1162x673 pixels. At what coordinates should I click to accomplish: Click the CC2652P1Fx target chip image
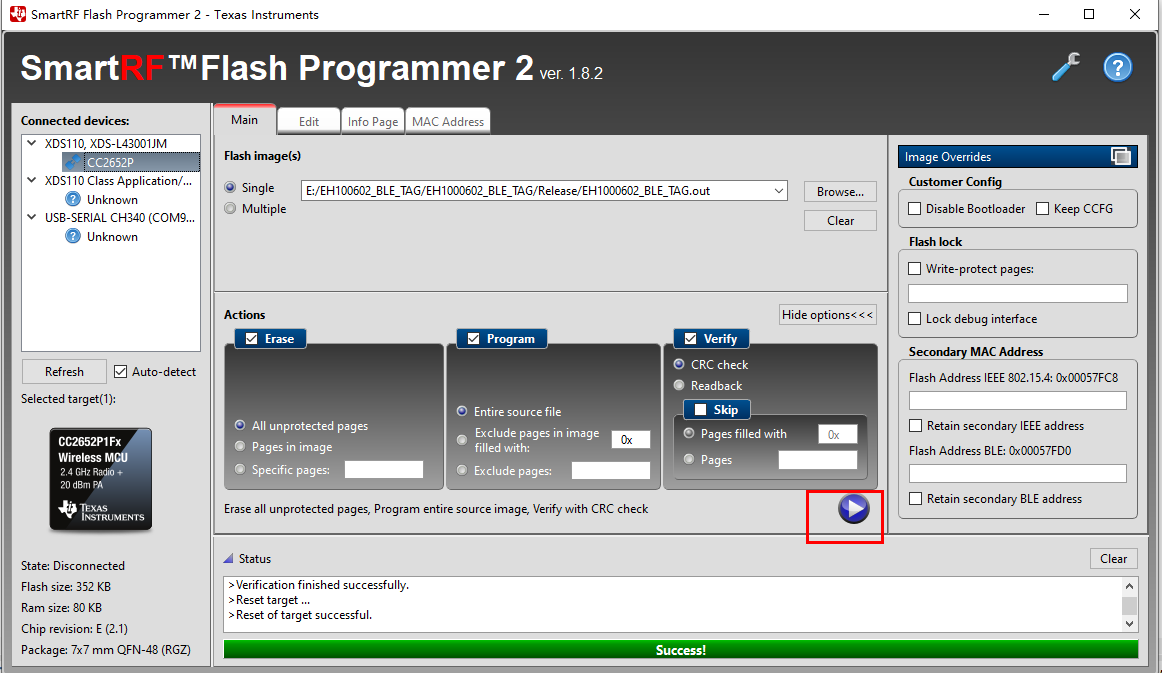100,478
